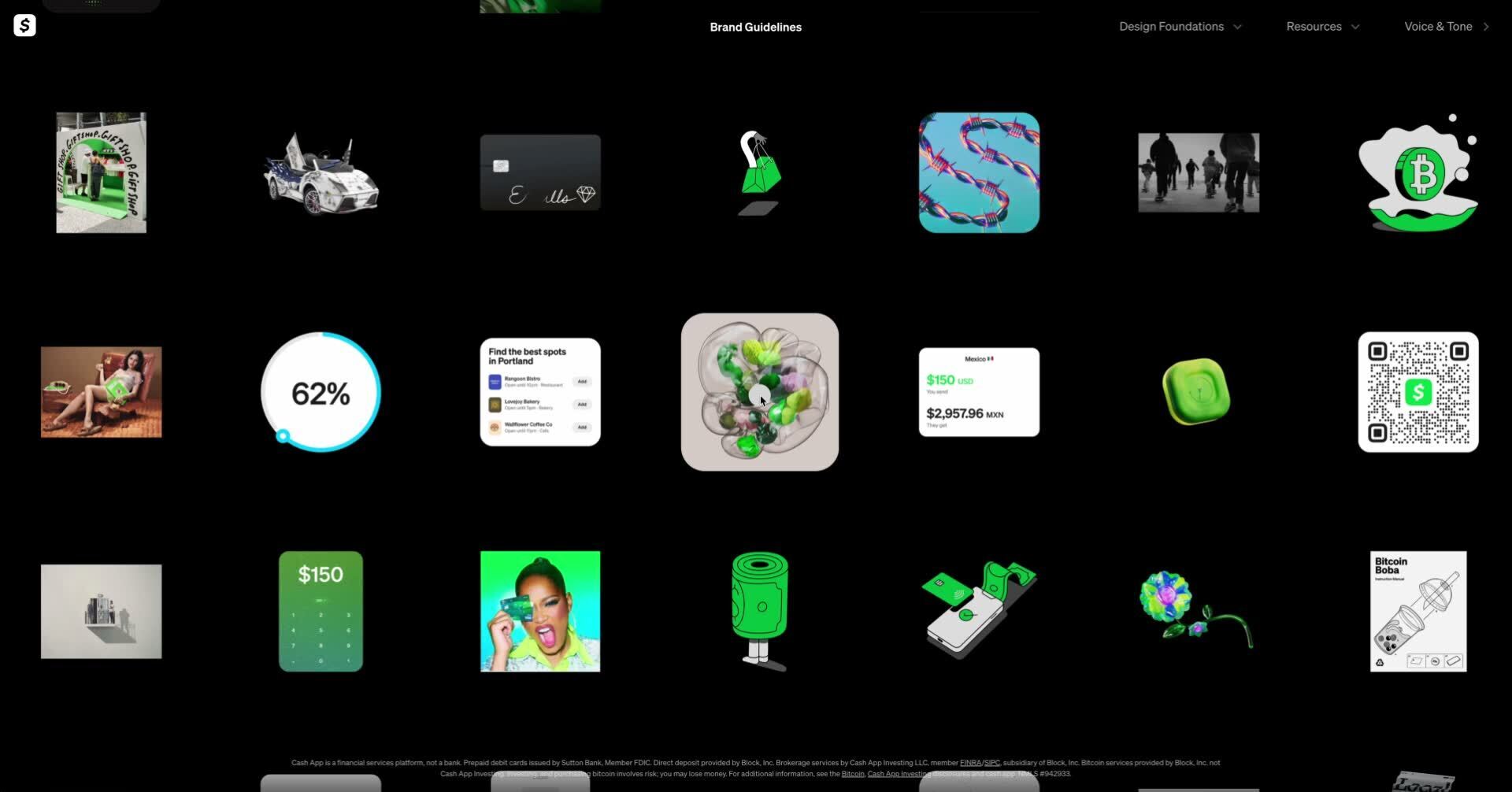The width and height of the screenshot is (1512, 792).
Task: Expand the Resources chevron arrow
Action: 1355,27
